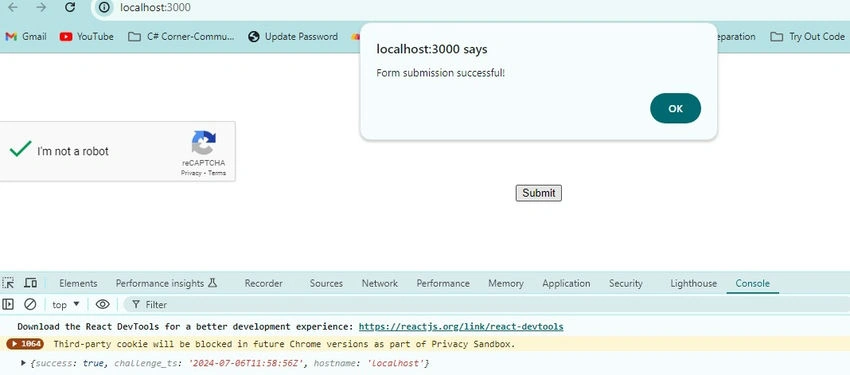The width and height of the screenshot is (850, 375).
Task: Activate the DevTools inspect element picker
Action: click(8, 283)
